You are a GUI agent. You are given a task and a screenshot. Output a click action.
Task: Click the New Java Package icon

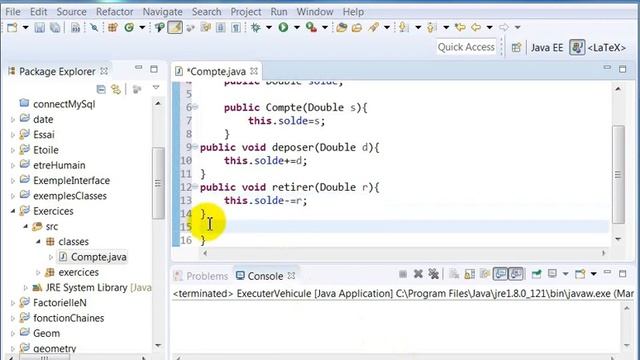click(113, 27)
